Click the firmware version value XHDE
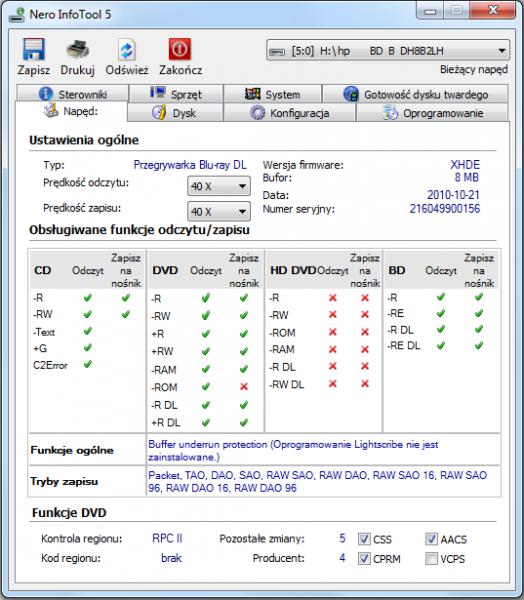The height and width of the screenshot is (600, 524). [x=465, y=165]
